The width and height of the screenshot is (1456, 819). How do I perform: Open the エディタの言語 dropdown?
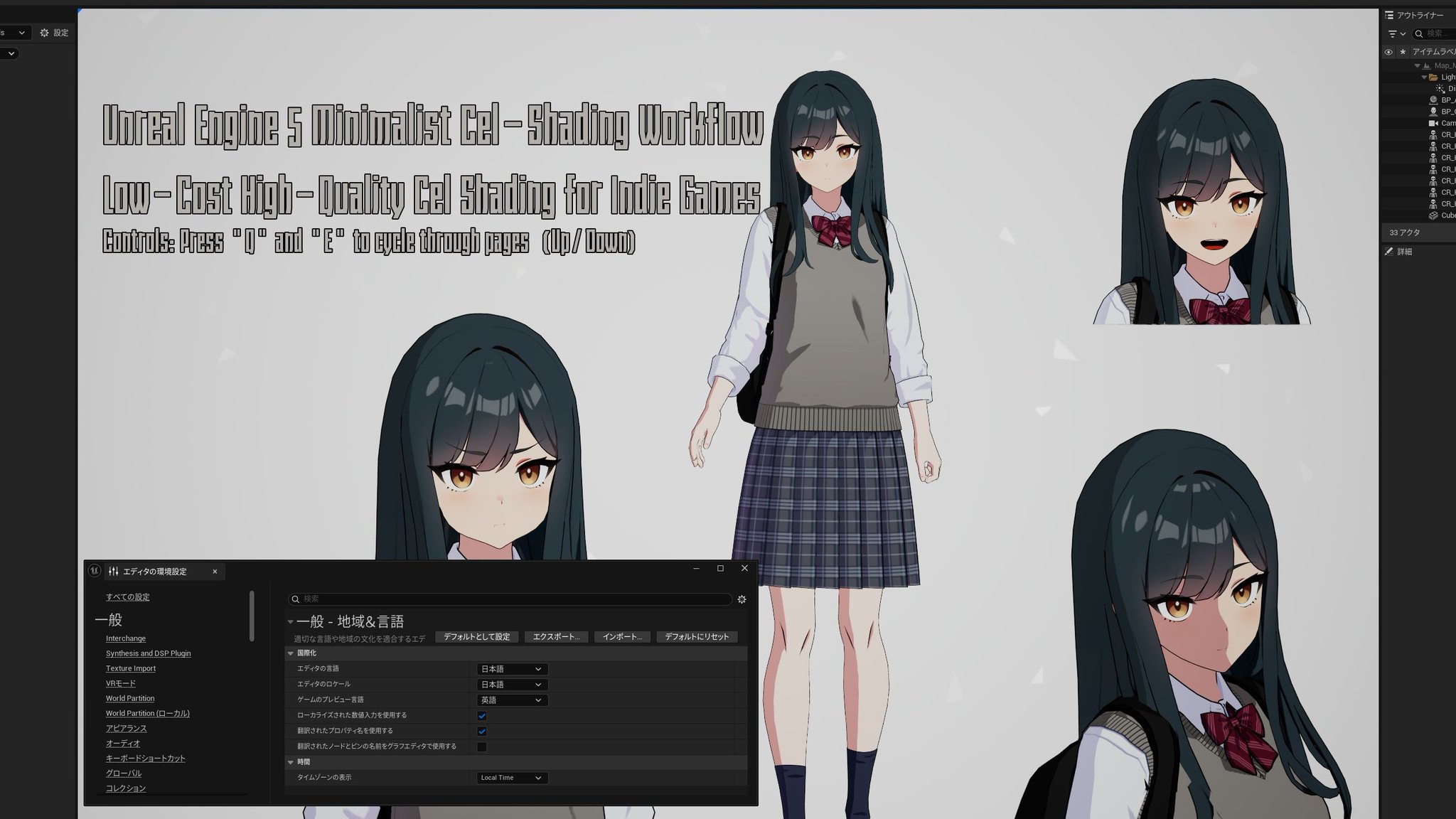(x=512, y=669)
